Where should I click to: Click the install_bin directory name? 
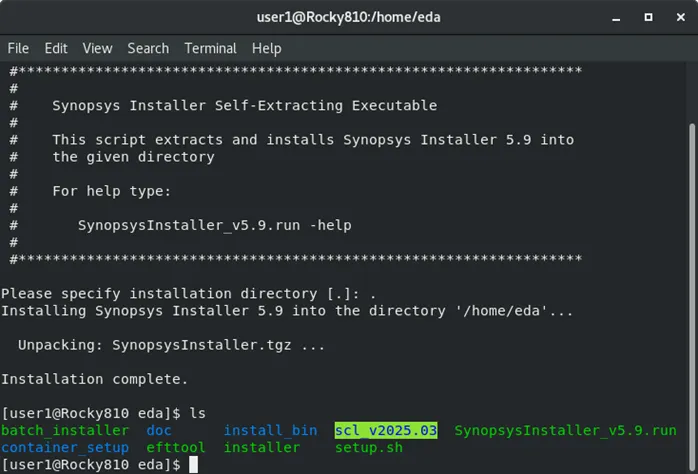point(271,430)
